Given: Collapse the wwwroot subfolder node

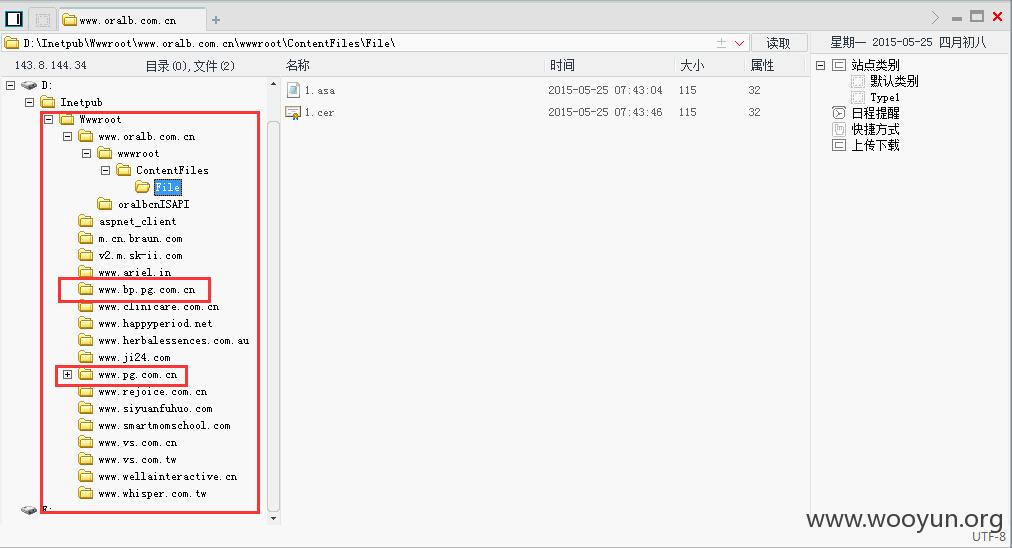Looking at the screenshot, I should pyautogui.click(x=86, y=153).
